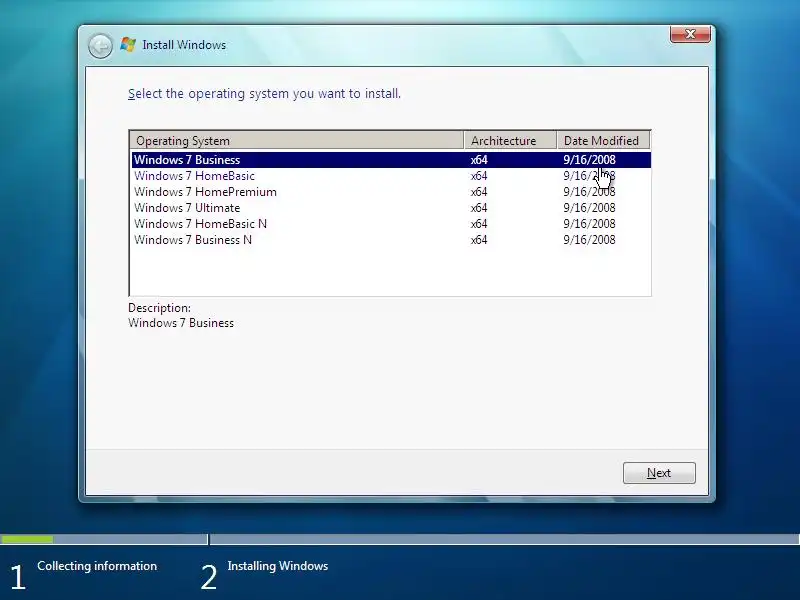Choose the Windows 7 Business N entry
Image resolution: width=800 pixels, height=600 pixels.
pos(391,240)
